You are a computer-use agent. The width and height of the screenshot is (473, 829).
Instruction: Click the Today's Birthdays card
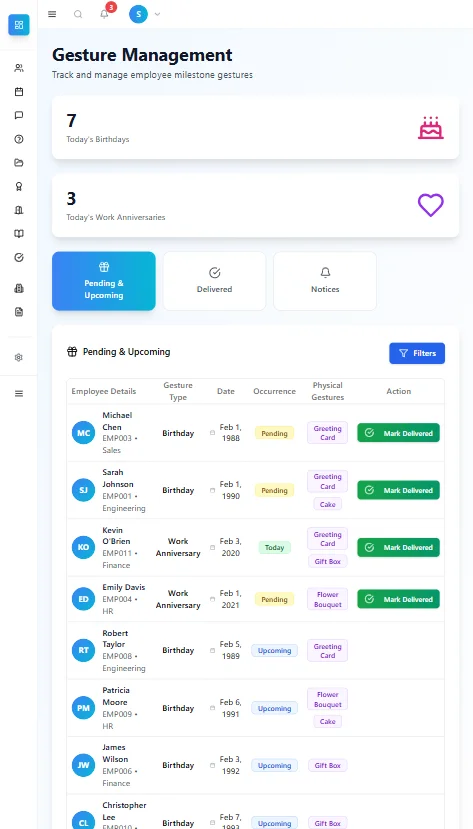(x=255, y=127)
